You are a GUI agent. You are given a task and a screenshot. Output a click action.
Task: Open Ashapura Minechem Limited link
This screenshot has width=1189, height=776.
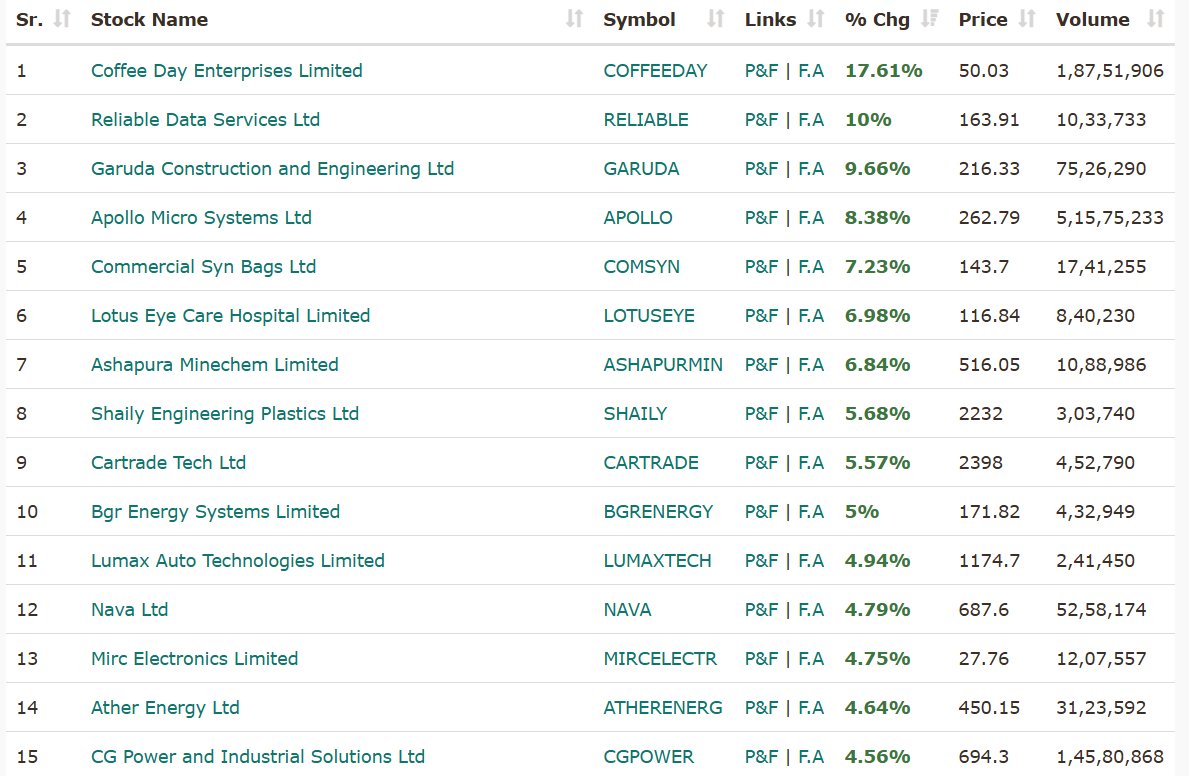[x=215, y=365]
